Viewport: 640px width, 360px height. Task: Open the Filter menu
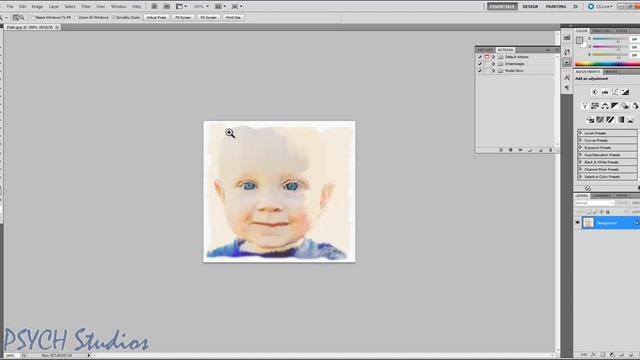(x=86, y=7)
